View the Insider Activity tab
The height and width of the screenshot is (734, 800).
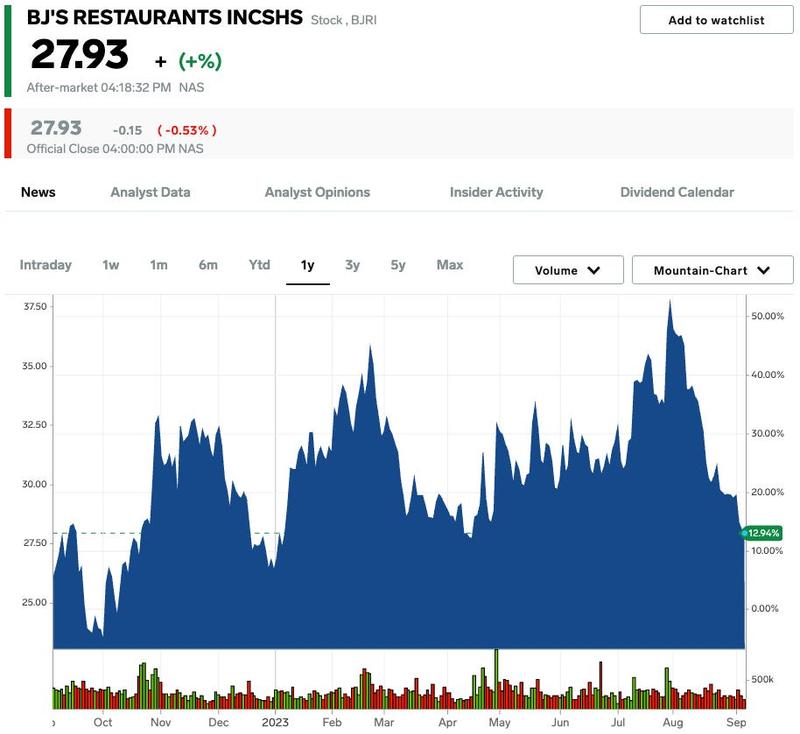click(x=496, y=192)
